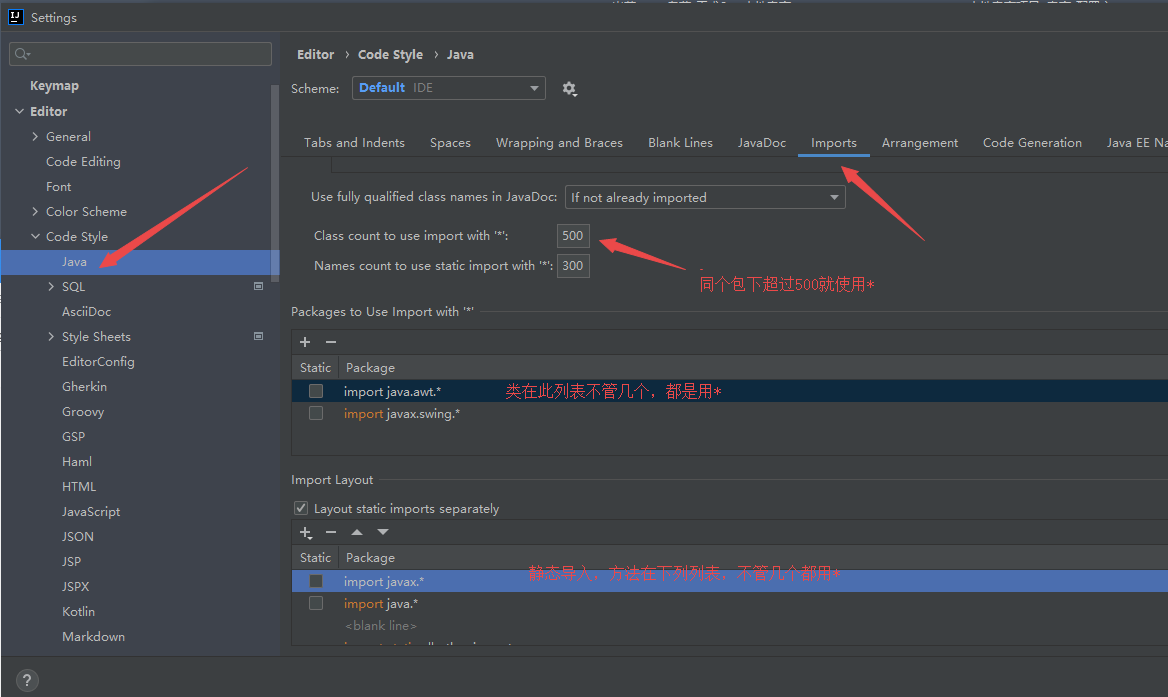Click the scheme indicator icon next to SQL
Viewport: 1168px width, 697px height.
(x=258, y=286)
